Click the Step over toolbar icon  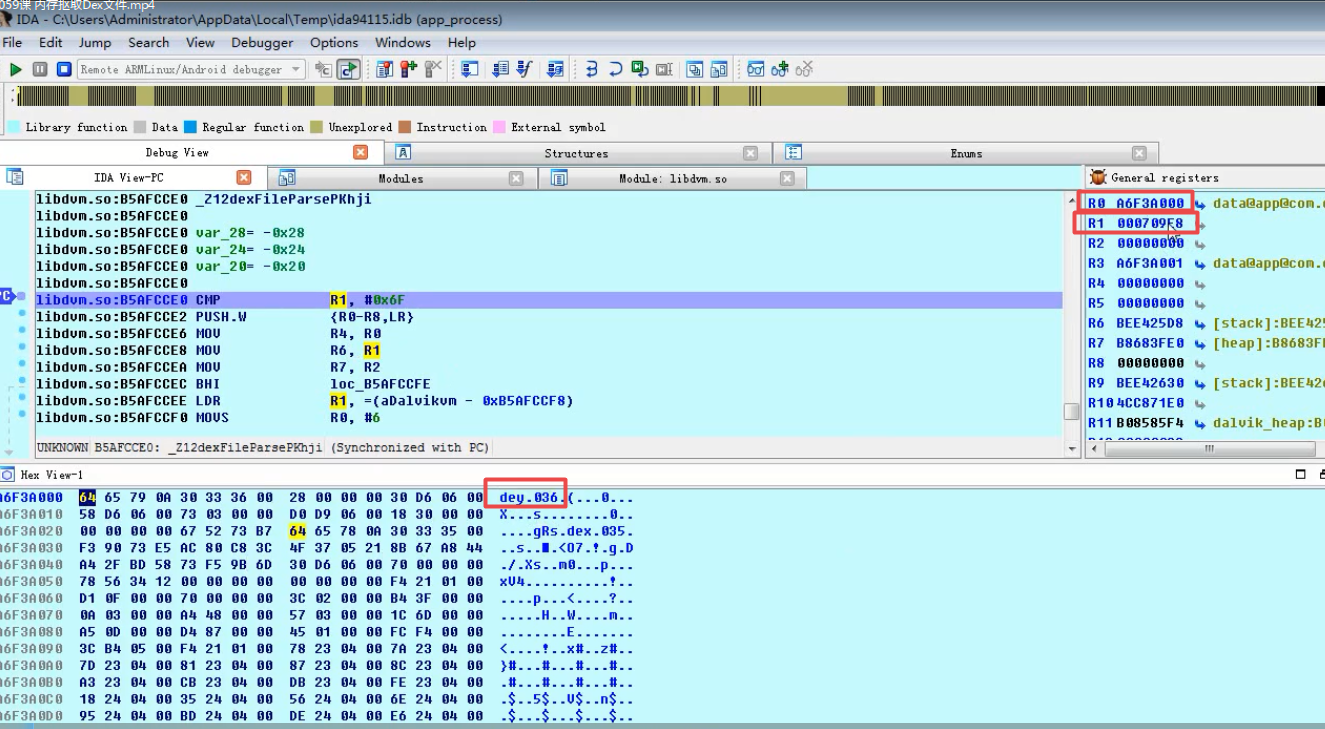click(616, 69)
